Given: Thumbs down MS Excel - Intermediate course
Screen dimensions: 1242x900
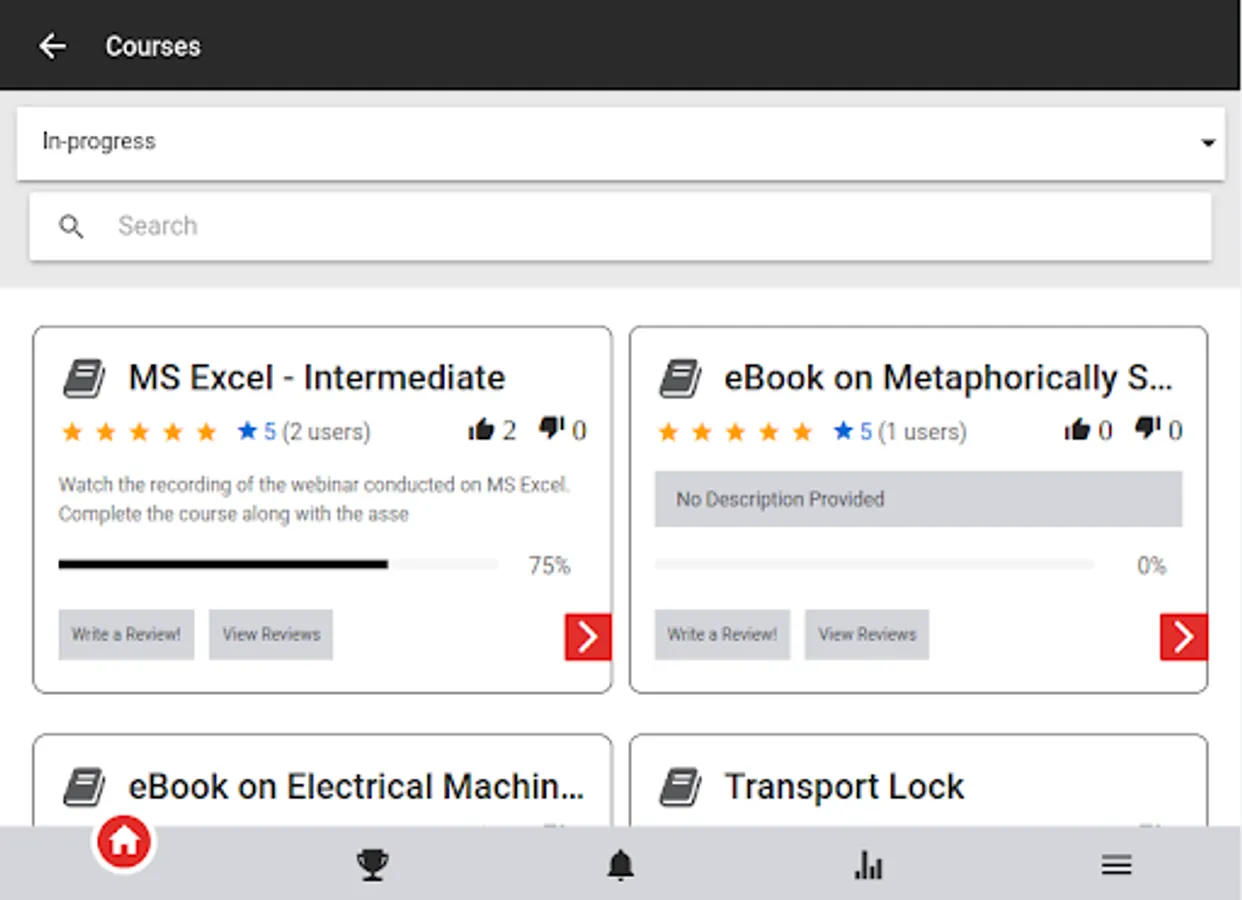Looking at the screenshot, I should (x=551, y=430).
